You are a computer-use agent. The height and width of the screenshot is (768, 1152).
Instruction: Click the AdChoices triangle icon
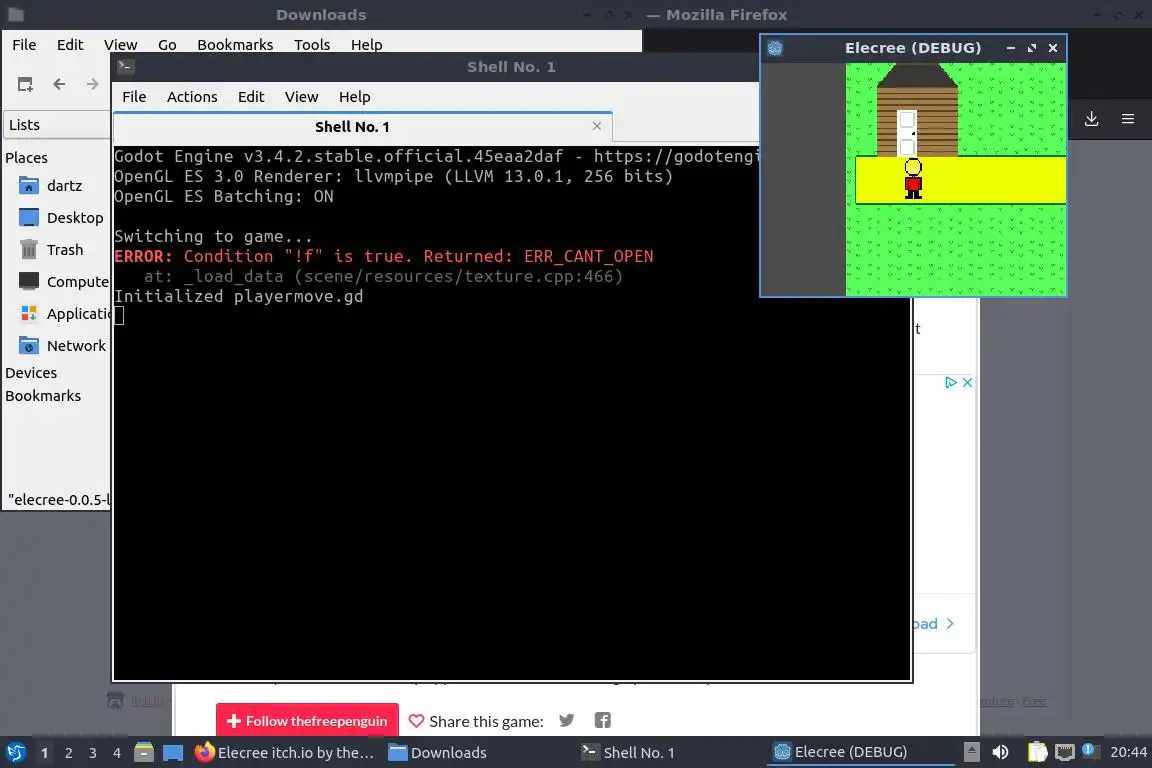tap(951, 382)
